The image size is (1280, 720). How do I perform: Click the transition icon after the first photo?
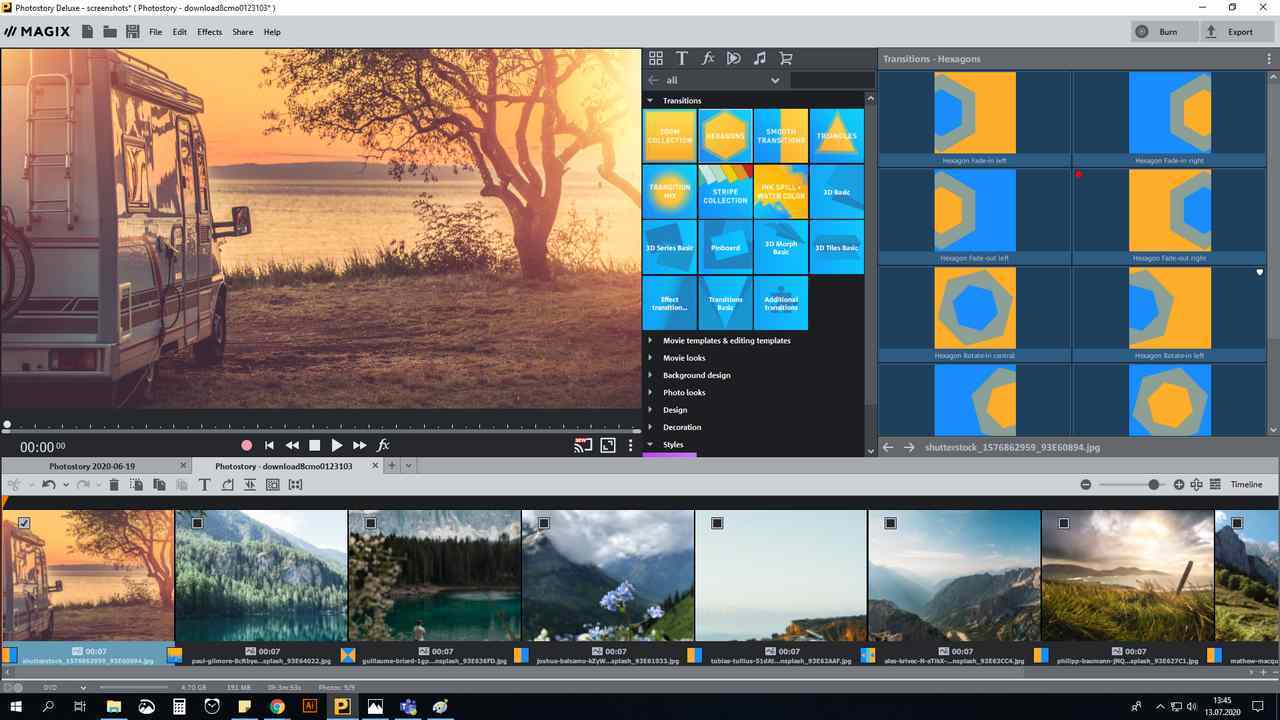click(x=175, y=656)
